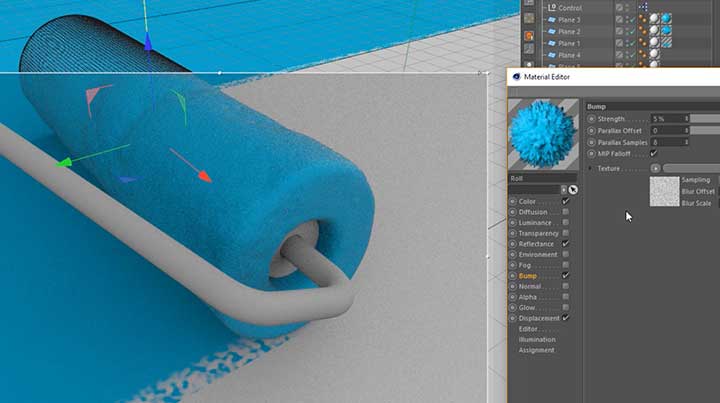Click the Plane 4 object icon
The image size is (720, 403).
[x=552, y=55]
